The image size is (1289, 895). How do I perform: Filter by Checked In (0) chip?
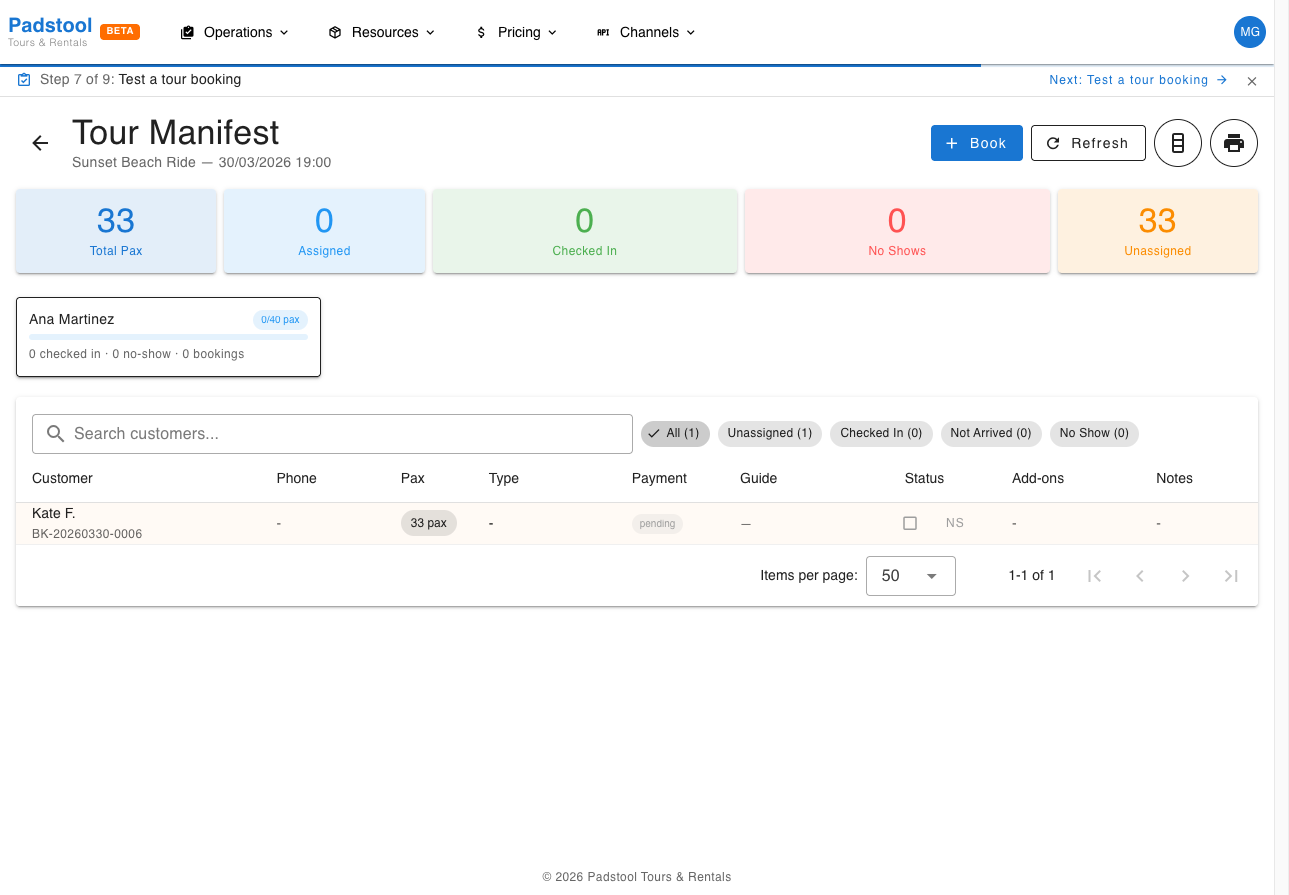[x=881, y=433]
